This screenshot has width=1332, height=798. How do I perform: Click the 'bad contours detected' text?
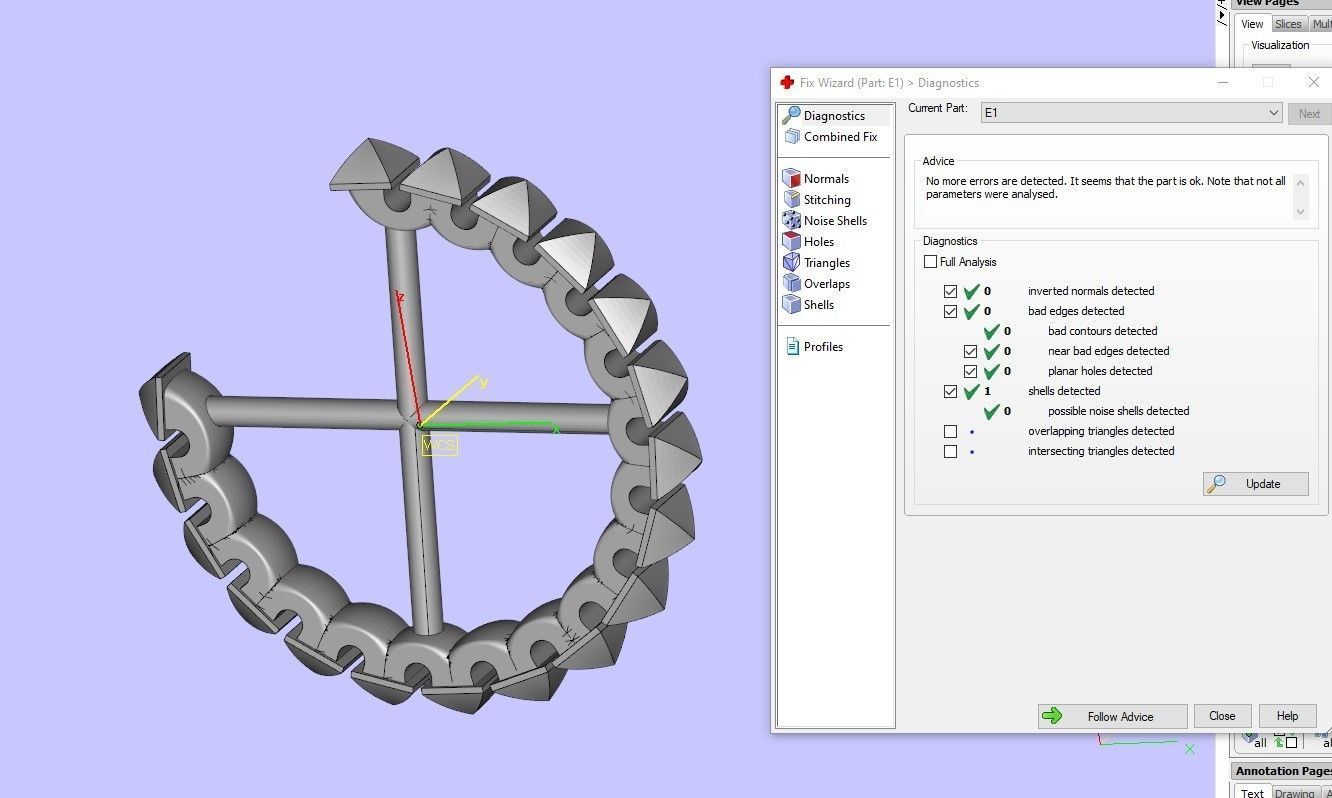tap(1102, 331)
